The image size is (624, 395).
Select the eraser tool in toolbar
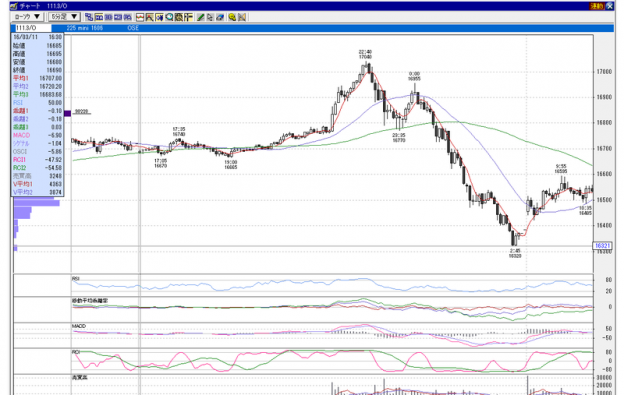point(220,17)
